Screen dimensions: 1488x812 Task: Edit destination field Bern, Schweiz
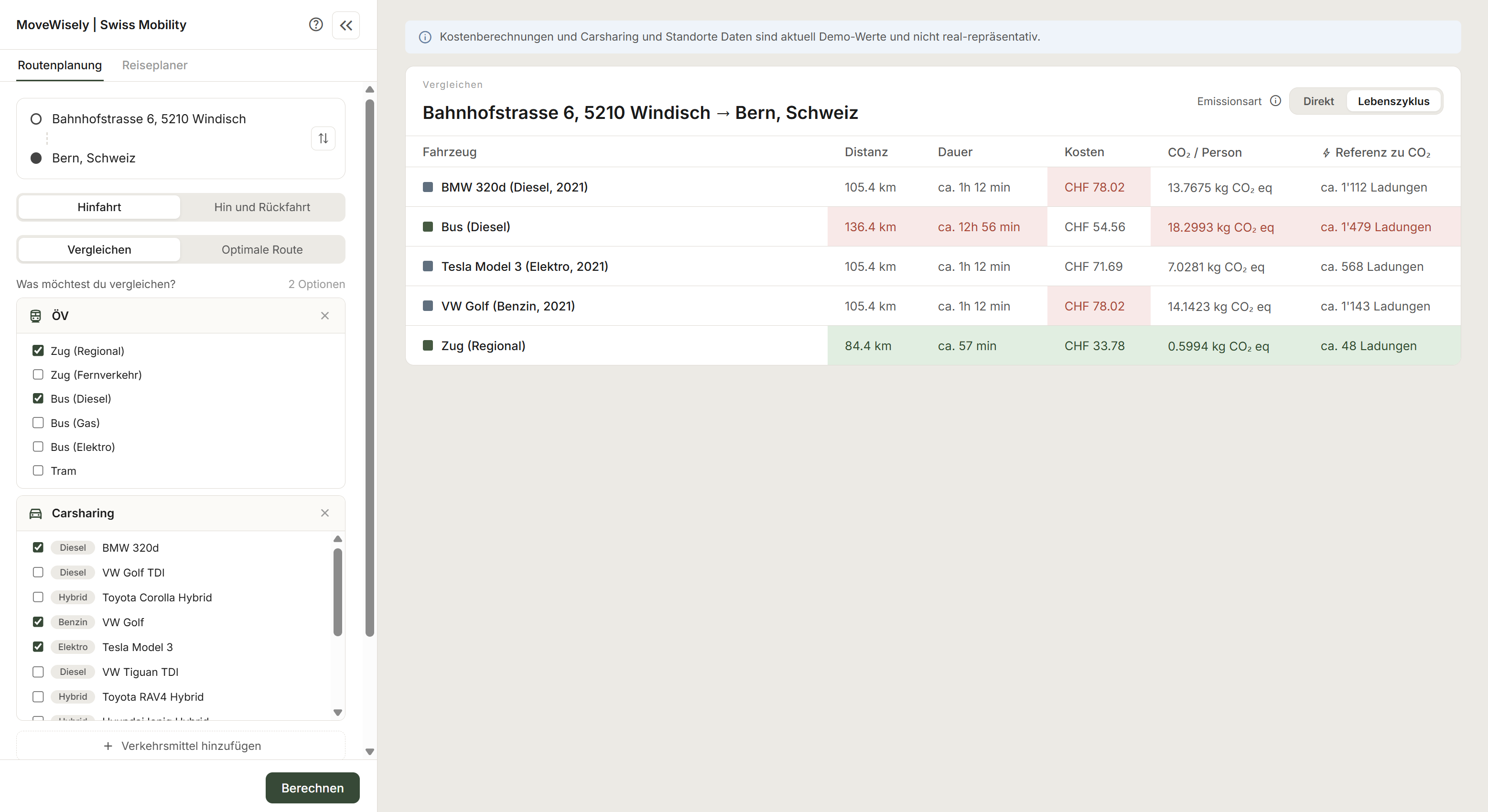point(94,158)
